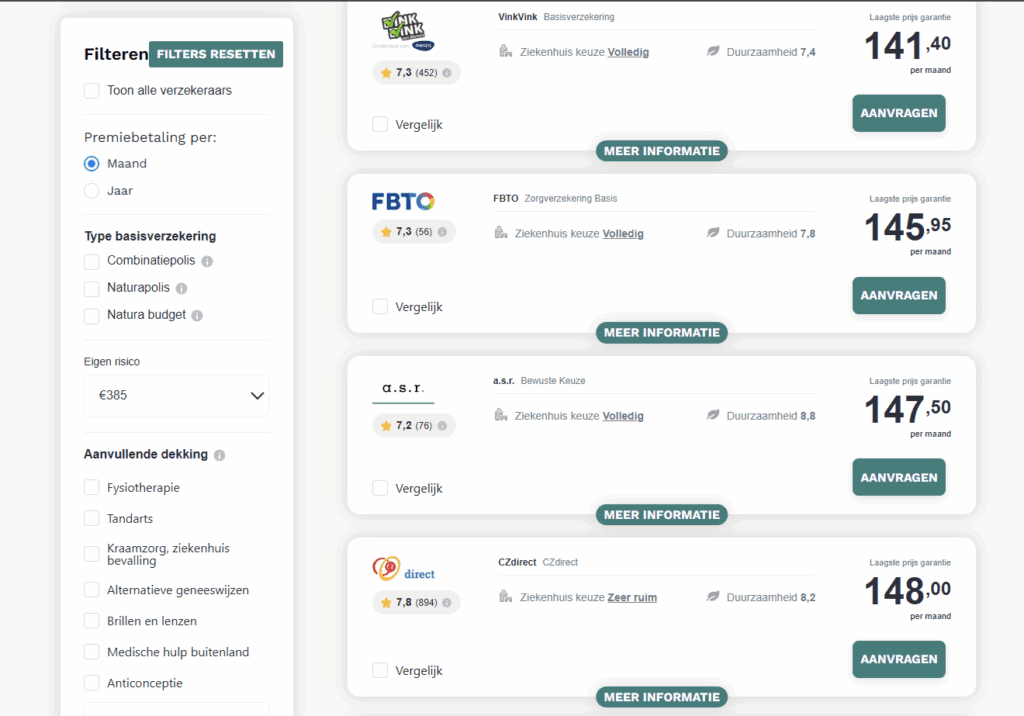Viewport: 1024px width, 716px height.
Task: Click Volledig link on a.s.r. card
Action: (x=623, y=416)
